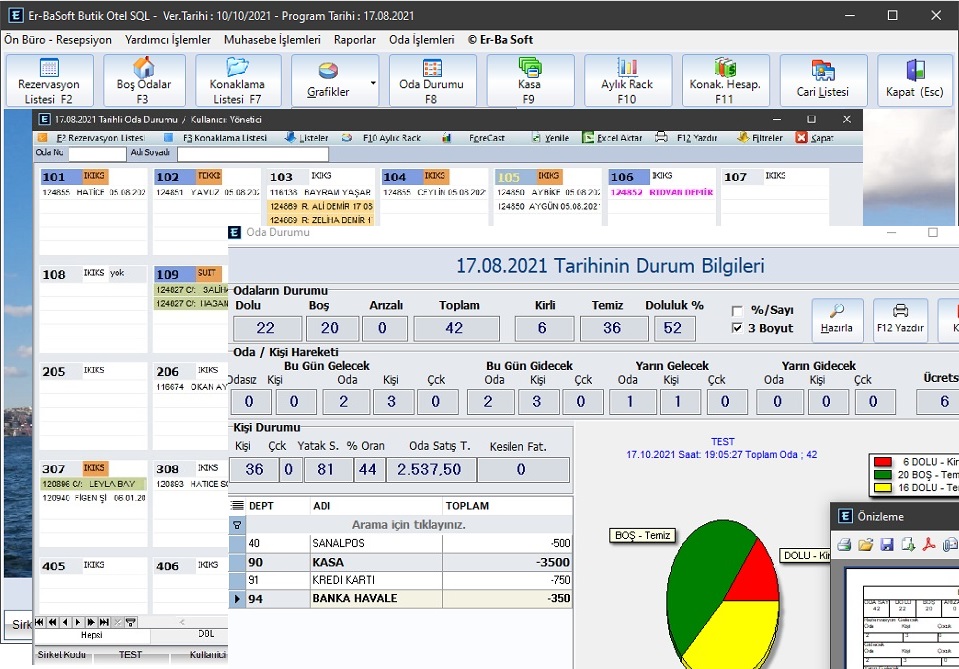This screenshot has height=669, width=959.
Task: Click last record navigator button
Action: tap(104, 622)
